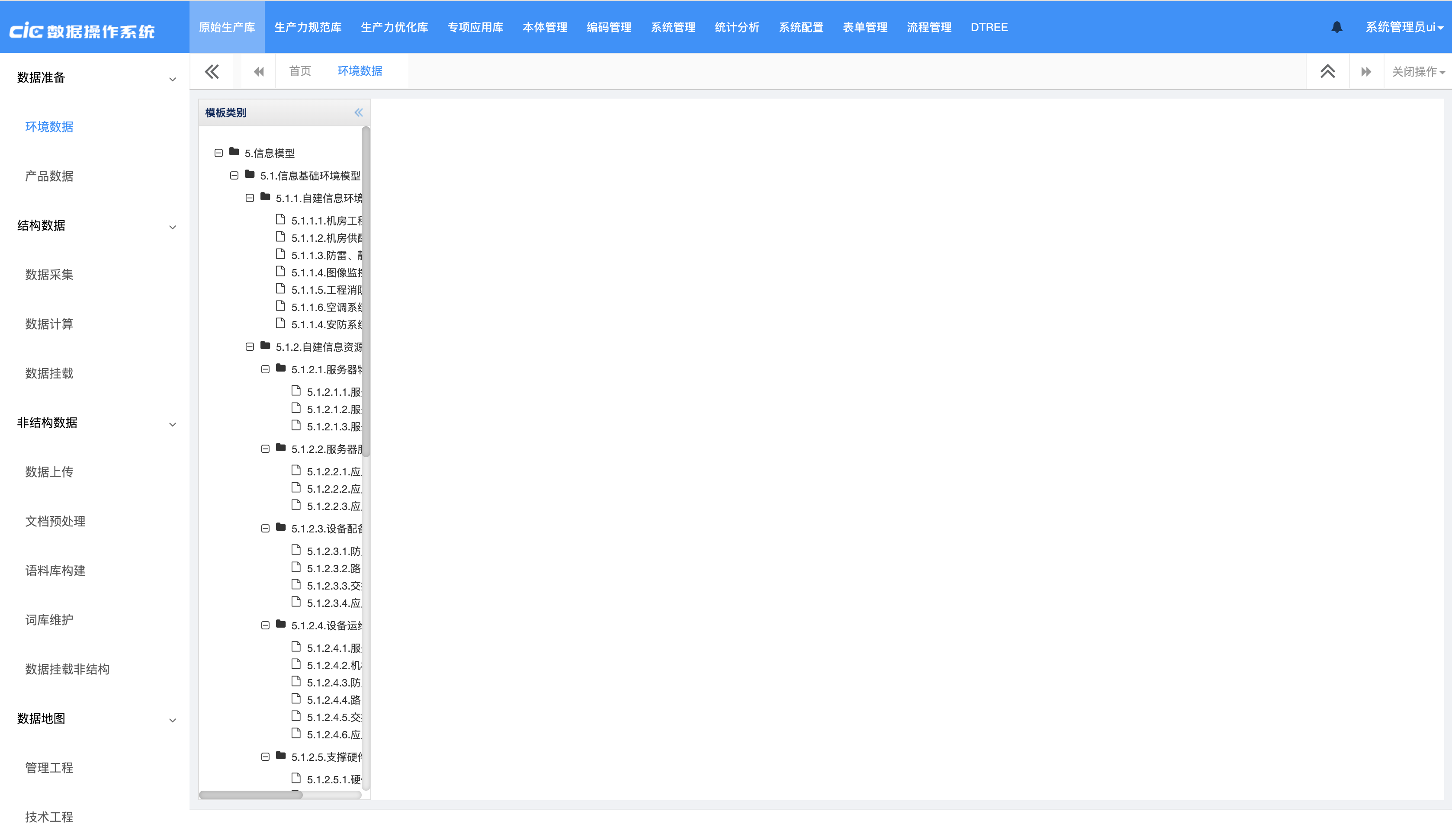
Task: Open 产品数据 in the sidebar
Action: tap(49, 176)
